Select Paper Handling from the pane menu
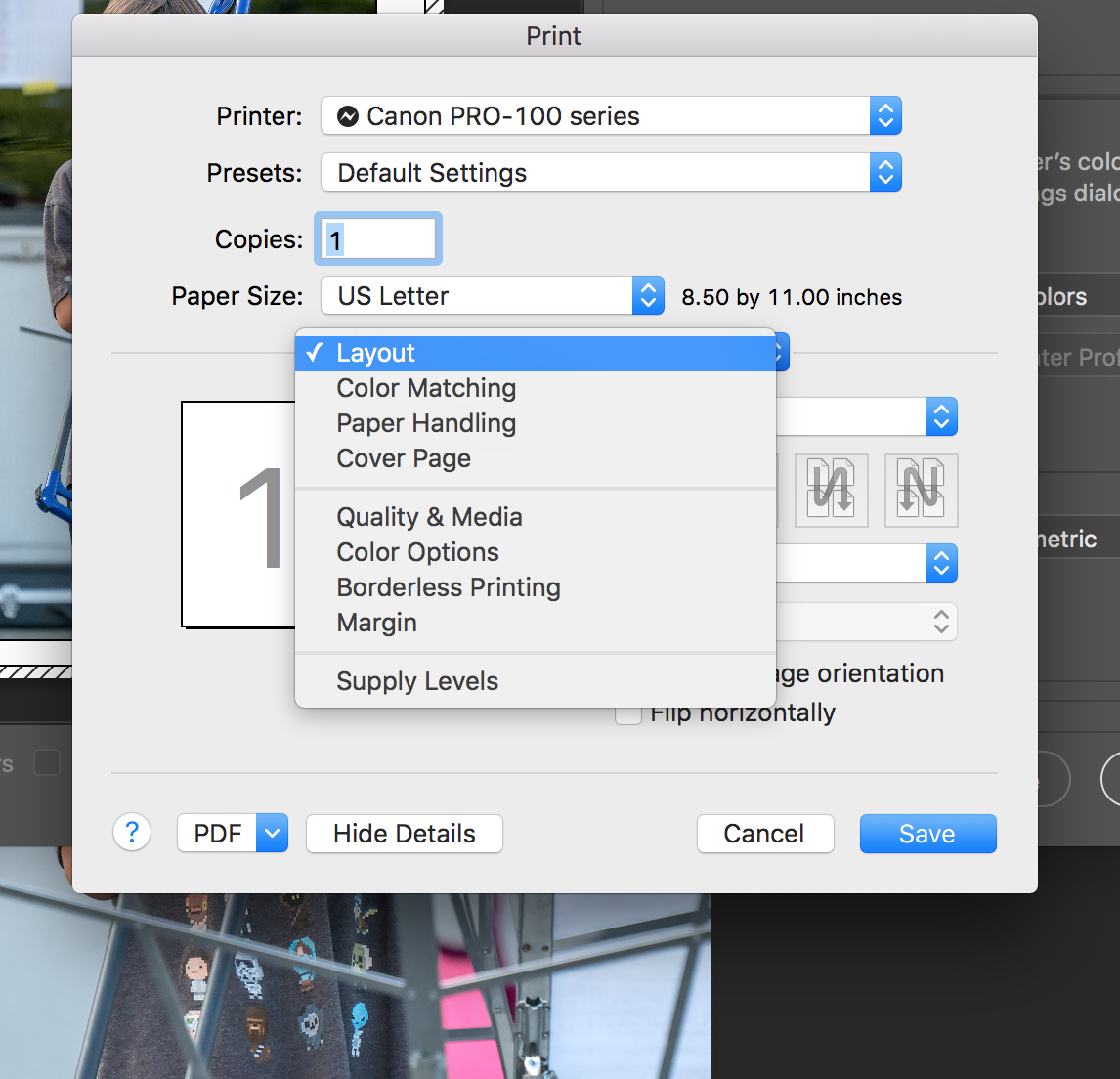The height and width of the screenshot is (1079, 1120). [426, 423]
